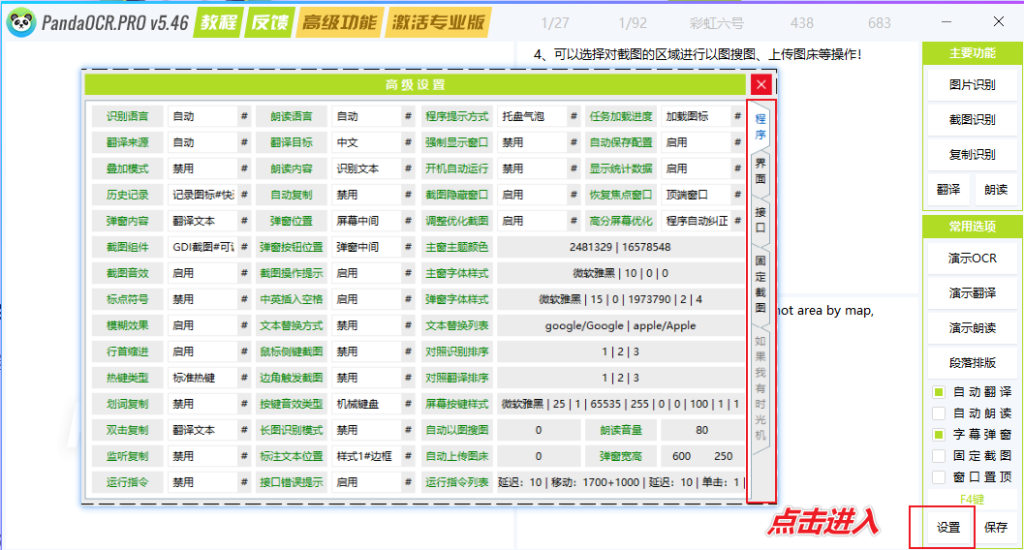This screenshot has height=550, width=1024.
Task: Click the # icon next to 运行指令 value
Action: pos(244,482)
